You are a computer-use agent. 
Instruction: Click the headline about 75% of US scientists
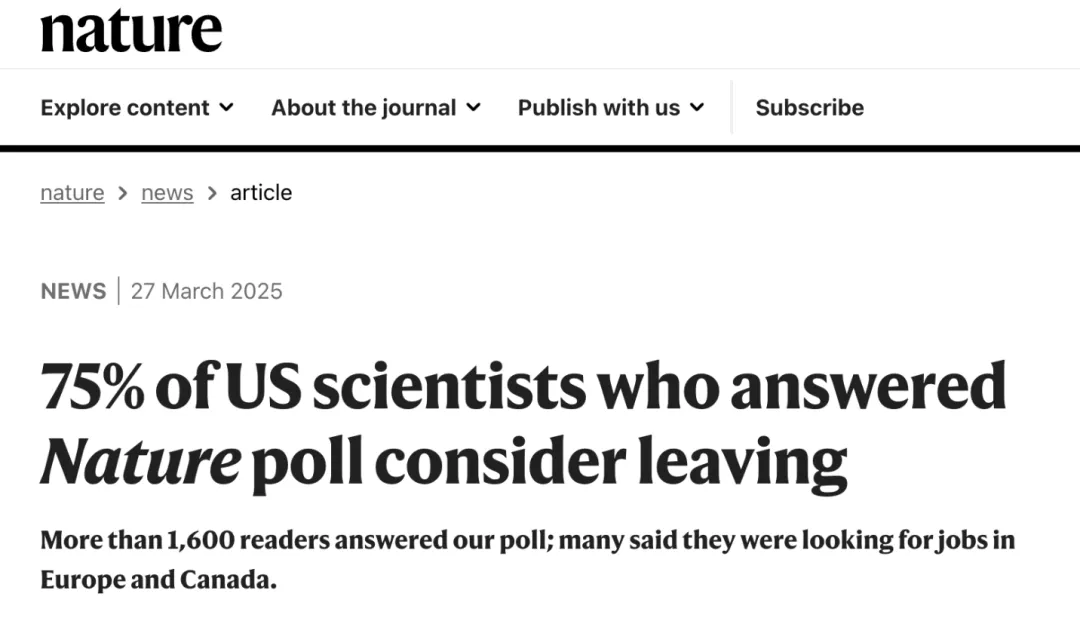[523, 425]
